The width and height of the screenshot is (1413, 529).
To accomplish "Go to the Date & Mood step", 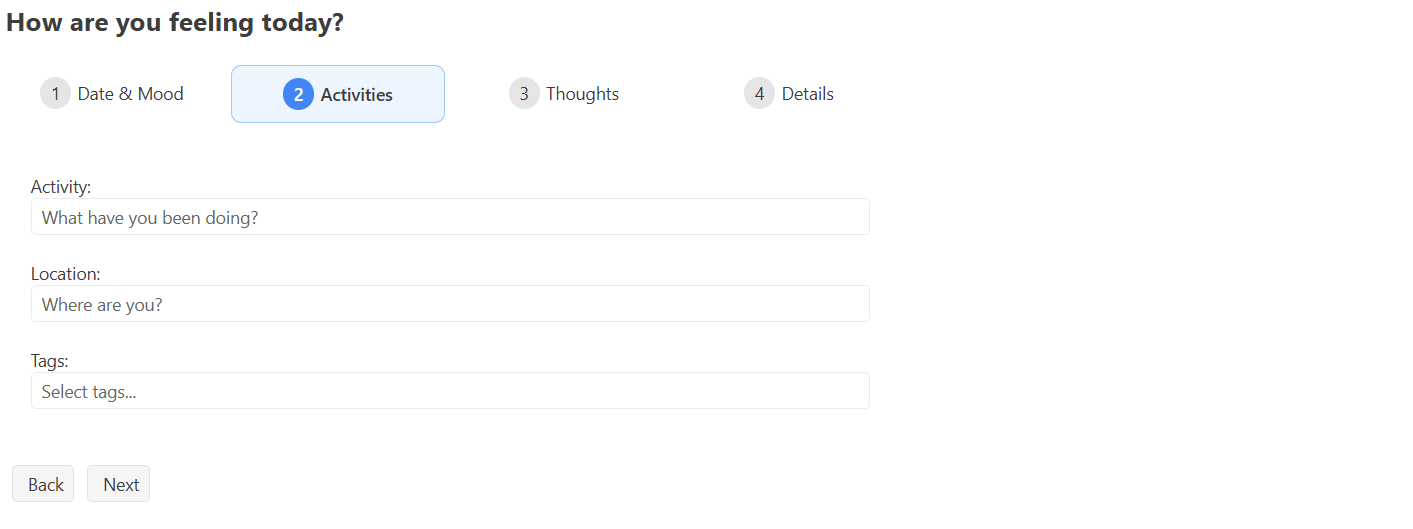I will [x=131, y=94].
